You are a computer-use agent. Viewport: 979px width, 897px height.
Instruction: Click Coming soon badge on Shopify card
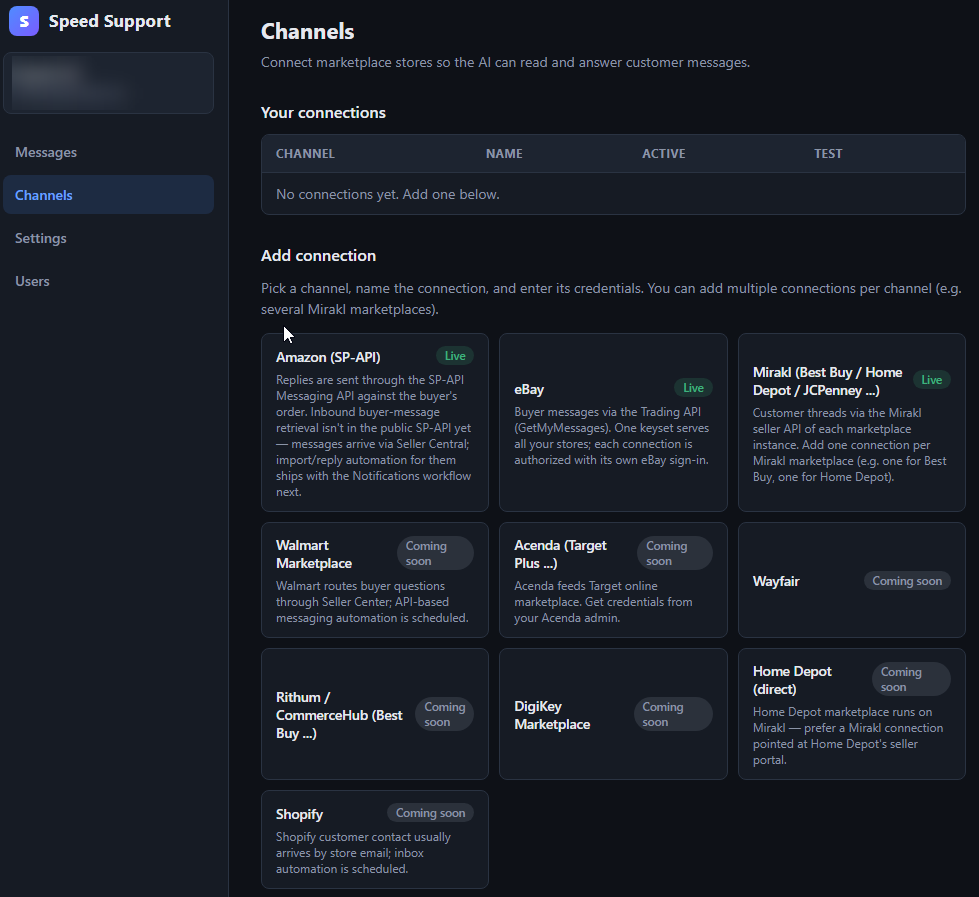pos(430,813)
